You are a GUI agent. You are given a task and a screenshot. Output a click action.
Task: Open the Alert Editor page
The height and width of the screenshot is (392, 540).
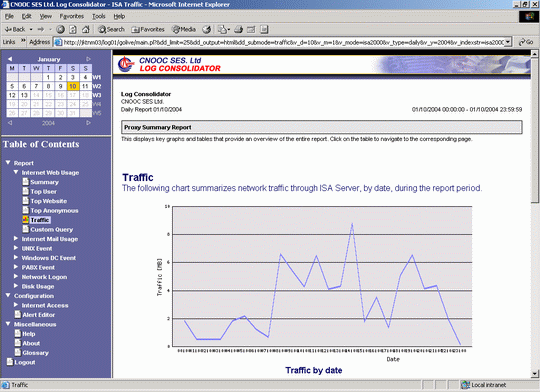pos(38,315)
